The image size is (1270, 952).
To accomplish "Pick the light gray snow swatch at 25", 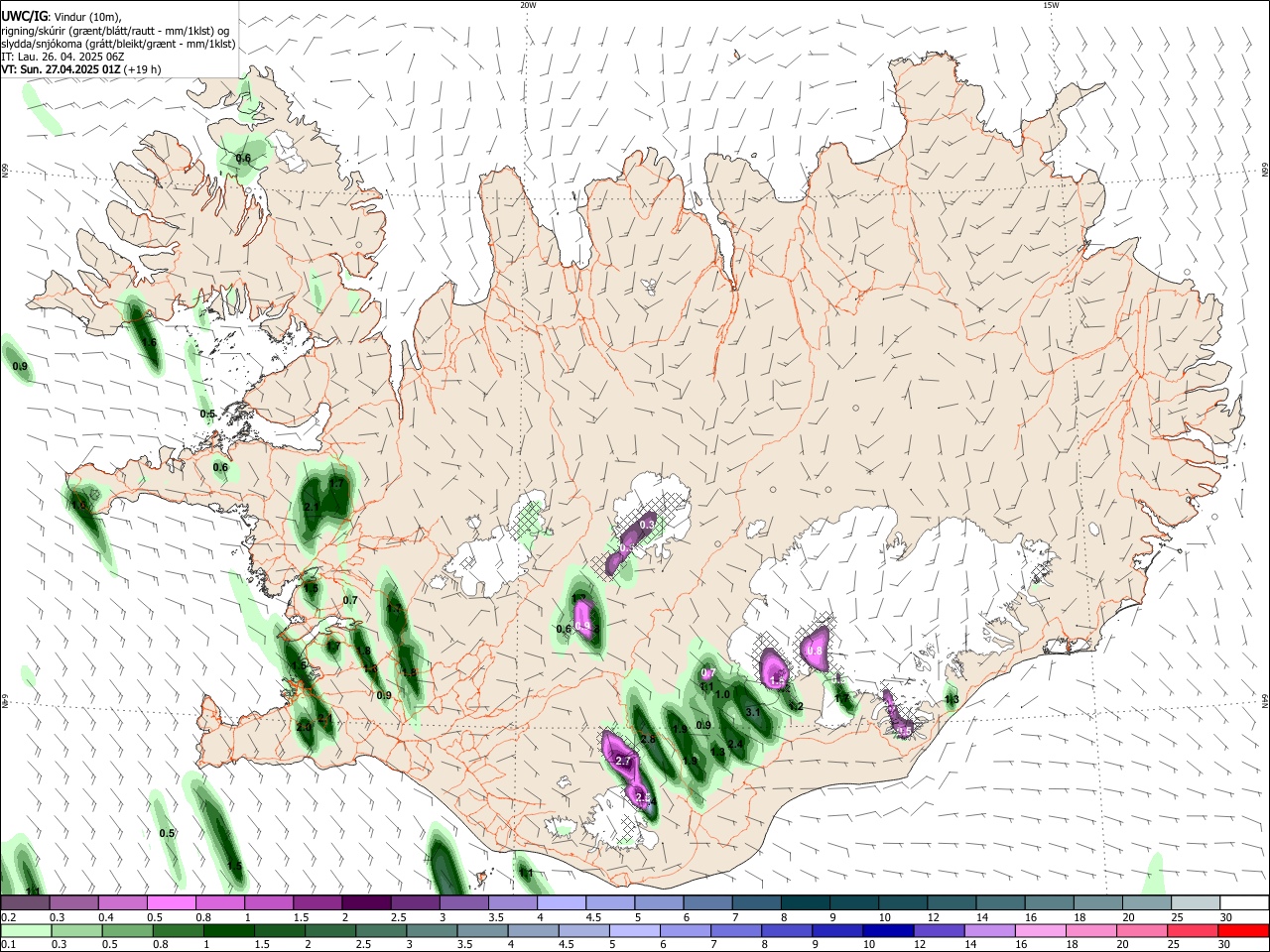I will click(x=1194, y=902).
